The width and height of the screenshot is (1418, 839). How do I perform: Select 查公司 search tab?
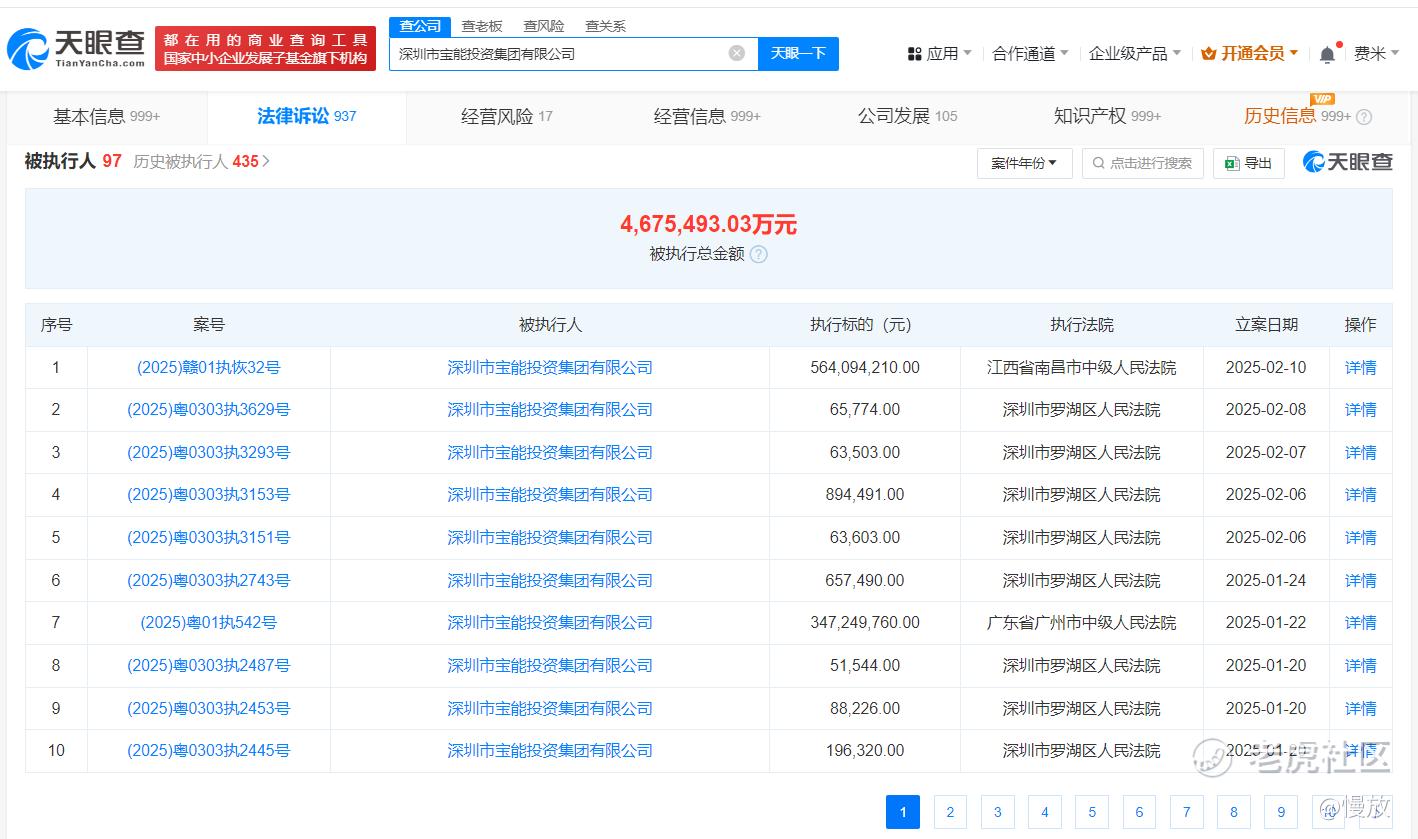coord(420,26)
